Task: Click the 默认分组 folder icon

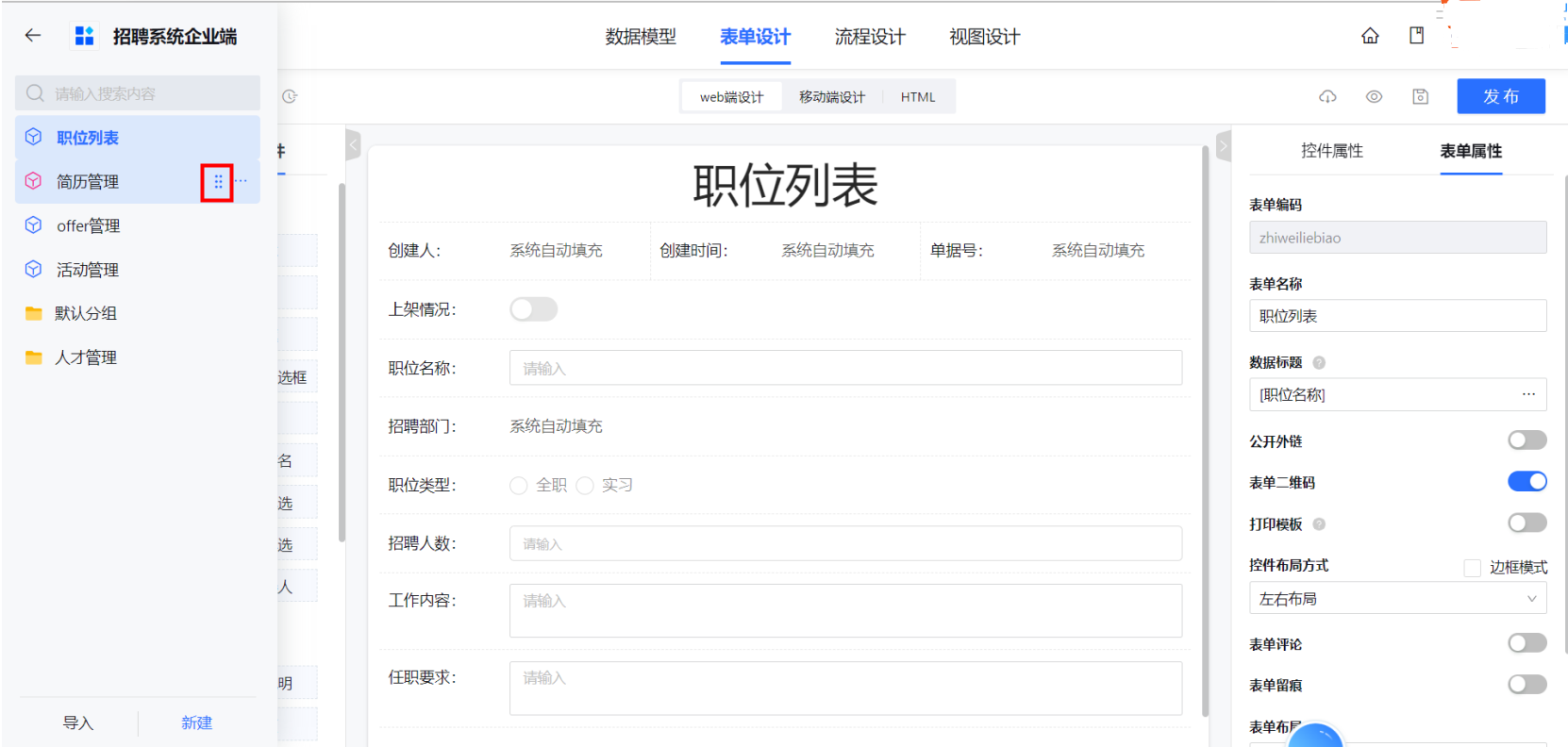Action: coord(34,313)
